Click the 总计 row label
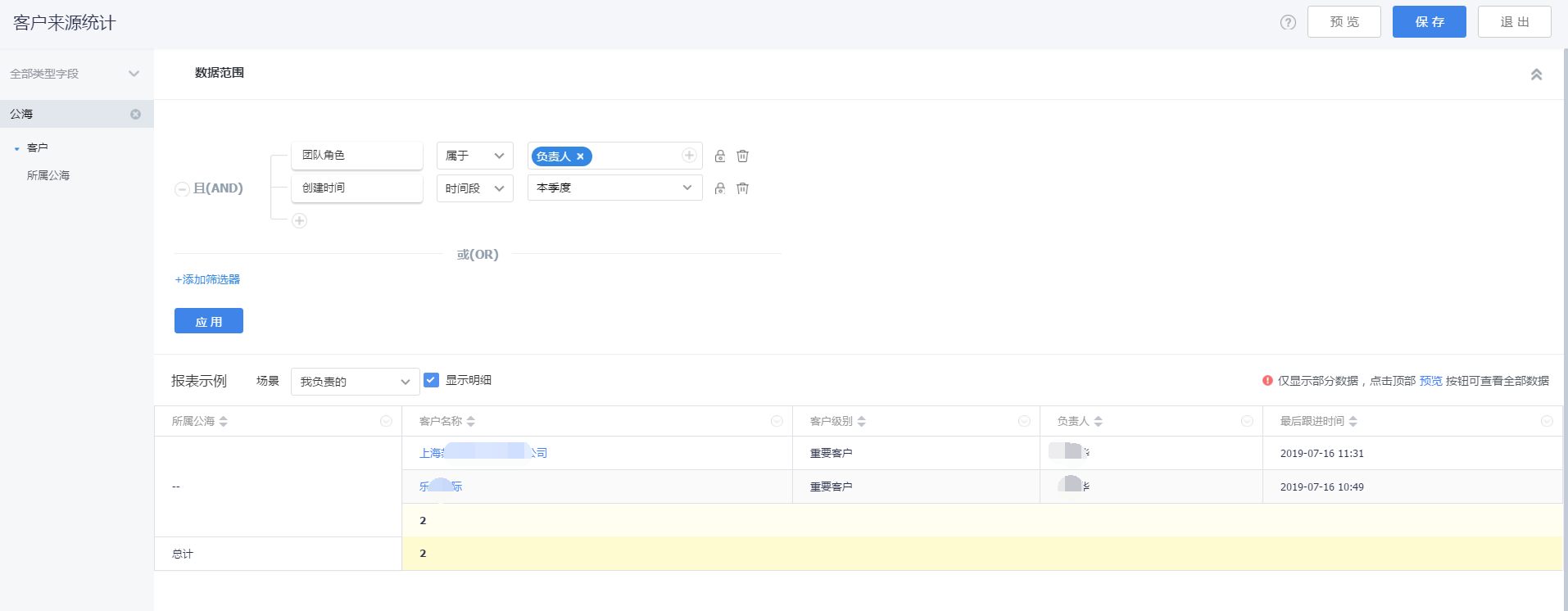Viewport: 1568px width, 611px height. click(183, 554)
